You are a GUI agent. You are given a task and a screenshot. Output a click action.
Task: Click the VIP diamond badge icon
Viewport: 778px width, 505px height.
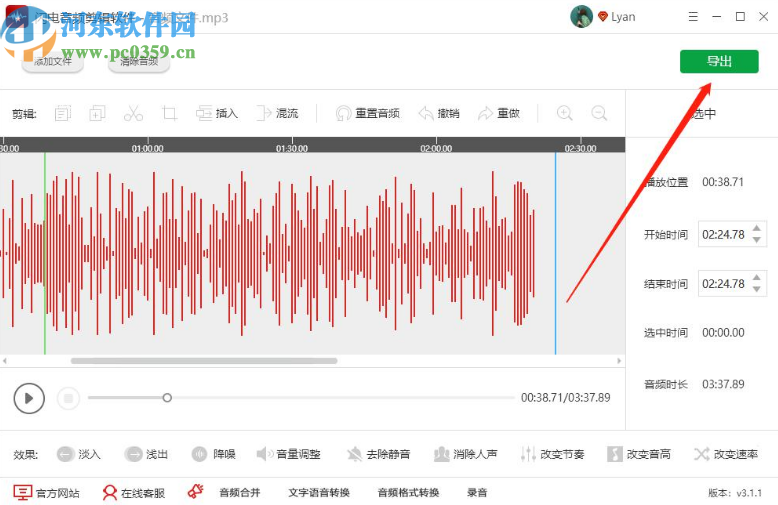(x=603, y=17)
